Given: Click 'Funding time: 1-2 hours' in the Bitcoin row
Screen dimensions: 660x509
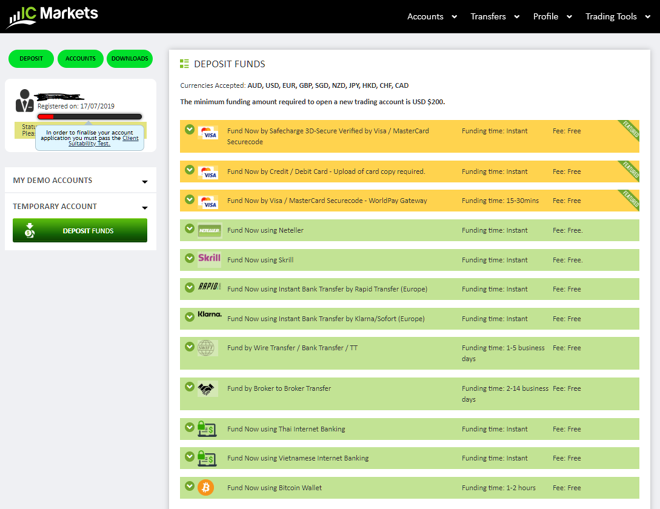Looking at the screenshot, I should tap(498, 488).
